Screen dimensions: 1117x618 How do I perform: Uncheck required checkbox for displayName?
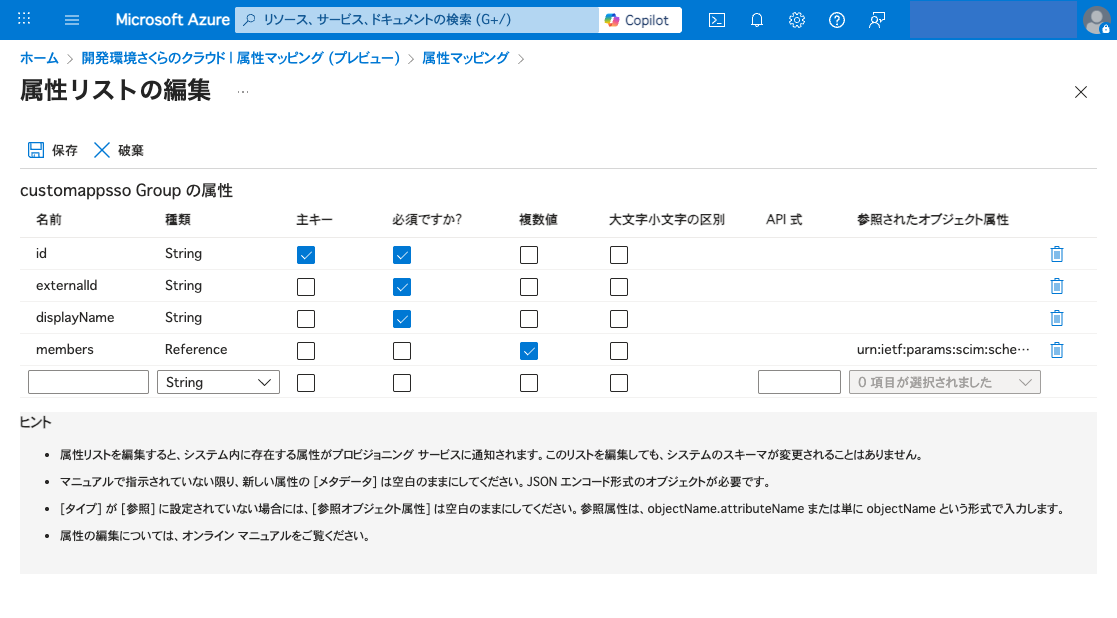coord(402,318)
